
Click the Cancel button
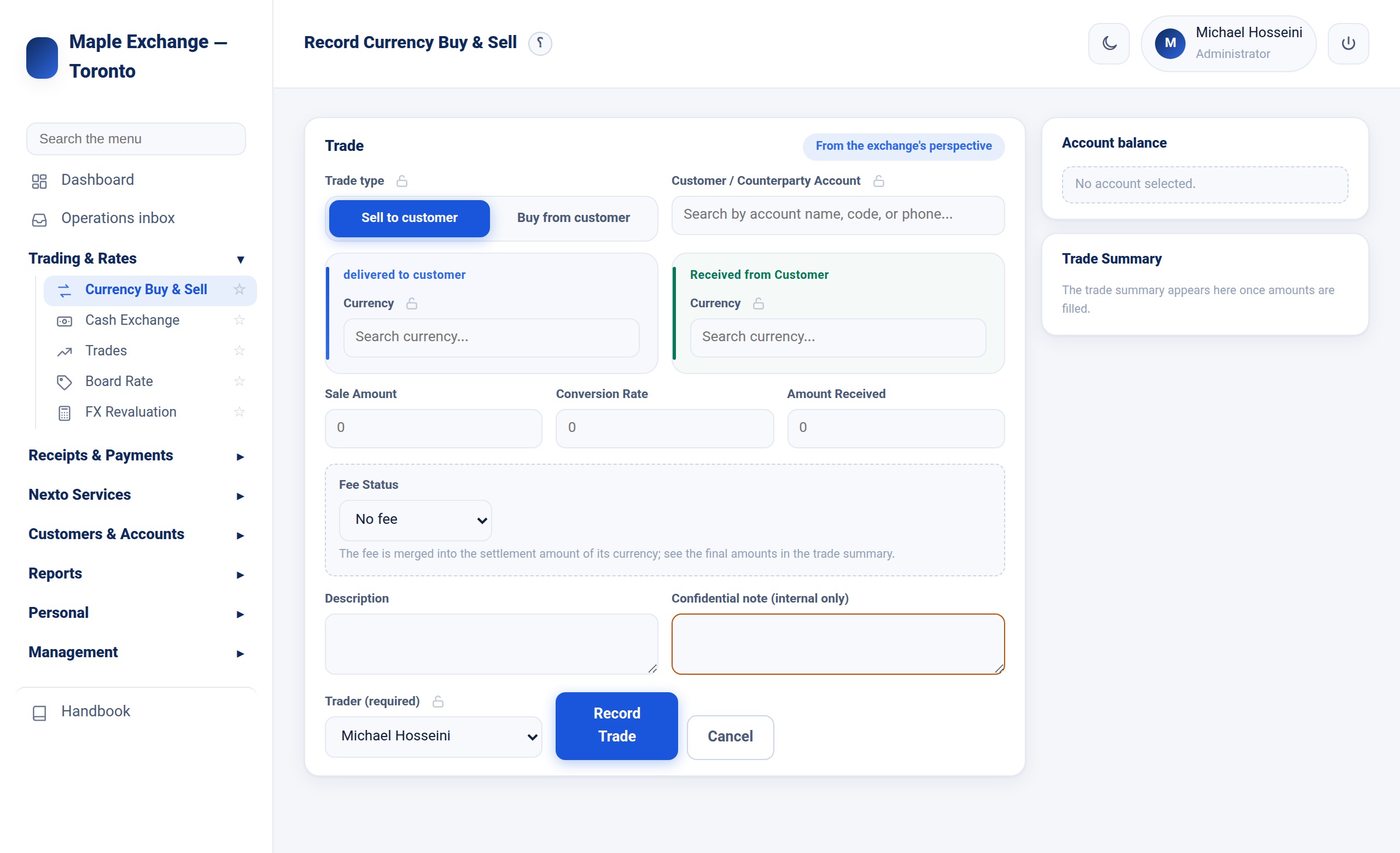730,737
